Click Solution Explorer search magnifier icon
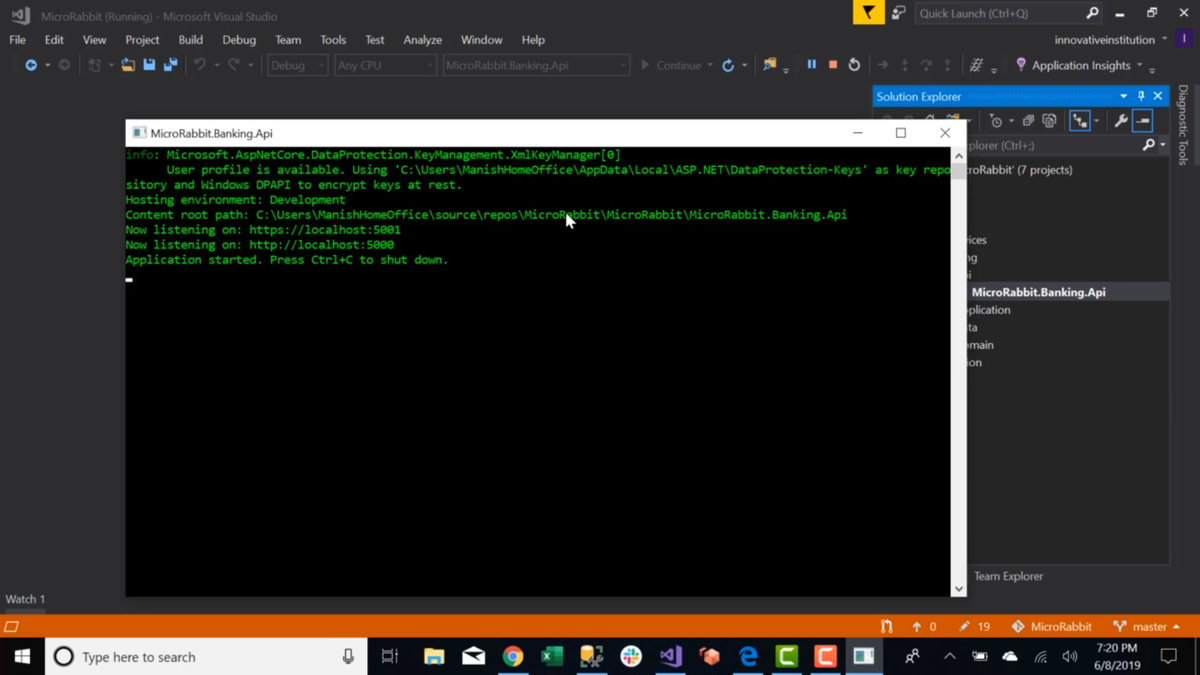This screenshot has width=1200, height=675. coord(1149,145)
